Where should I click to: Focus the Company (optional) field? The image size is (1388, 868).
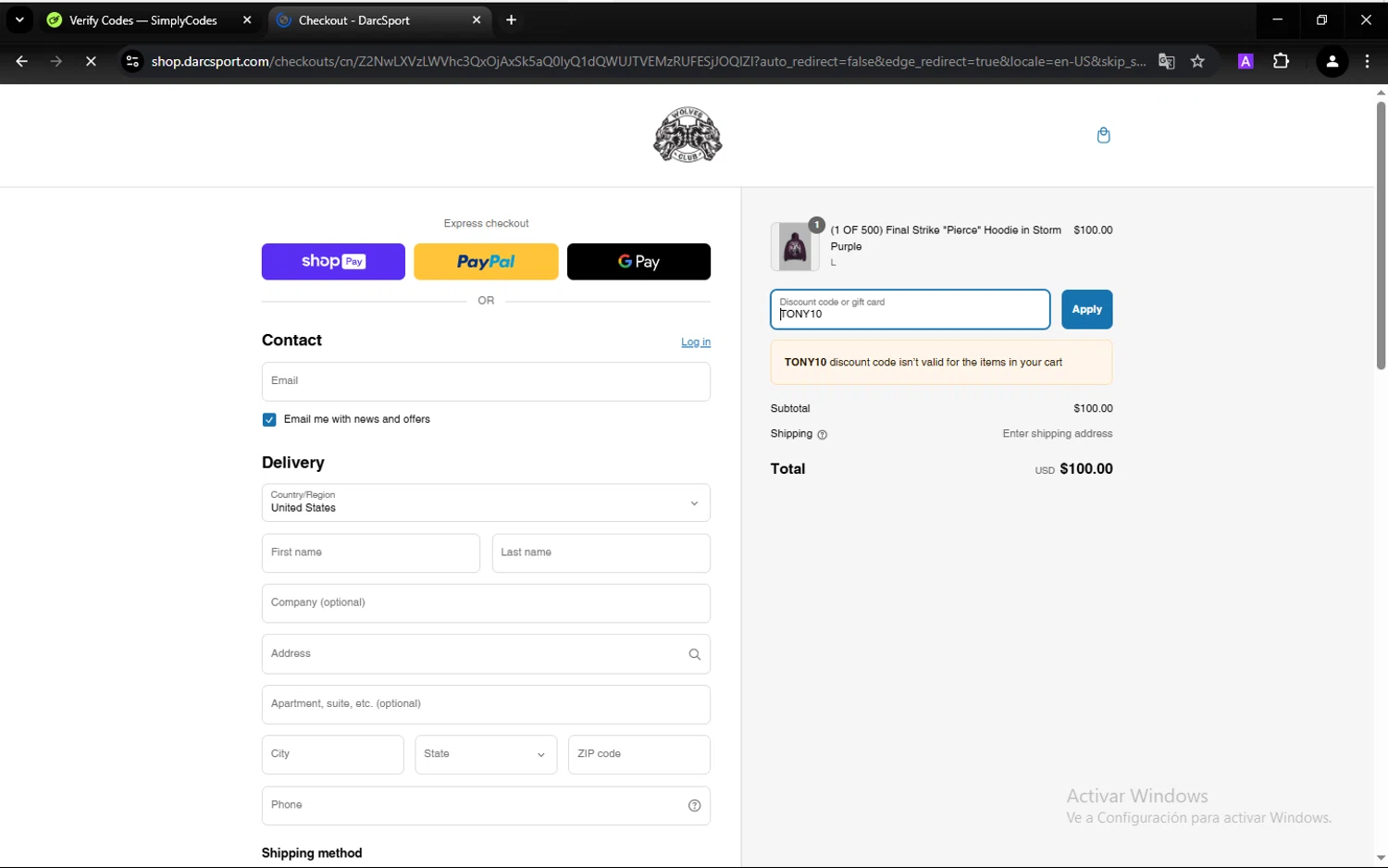pyautogui.click(x=486, y=603)
